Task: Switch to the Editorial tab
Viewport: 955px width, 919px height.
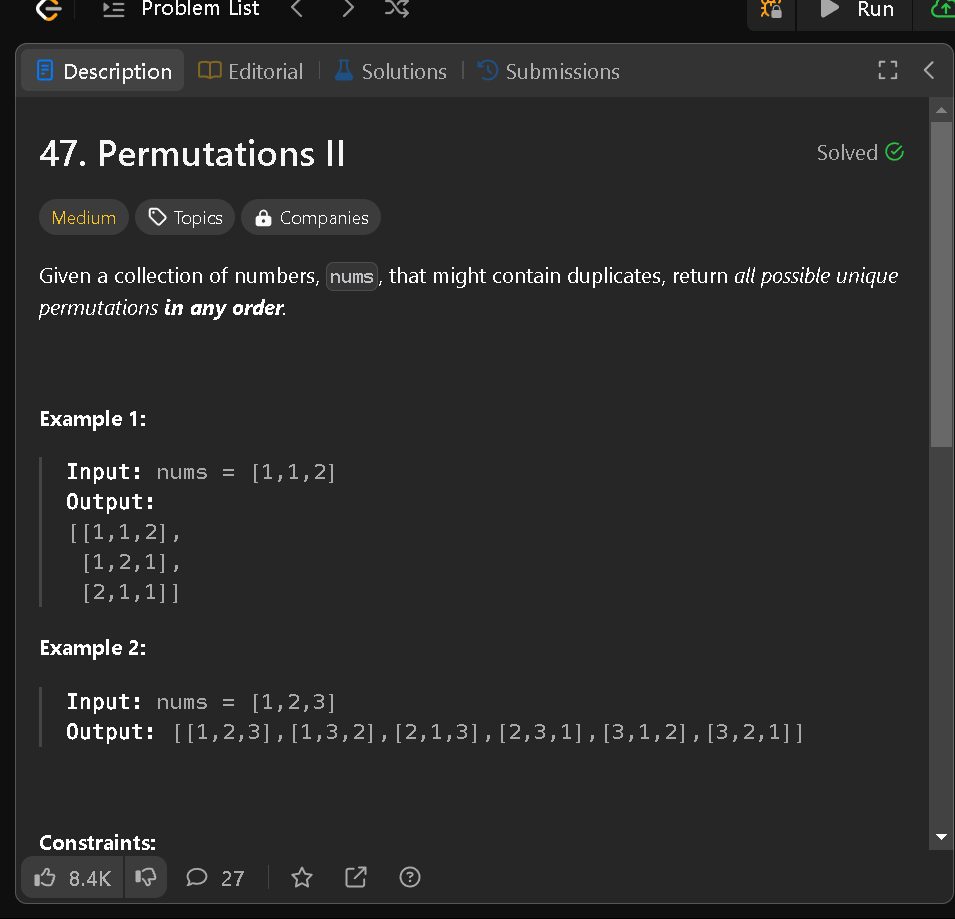Action: pos(250,71)
